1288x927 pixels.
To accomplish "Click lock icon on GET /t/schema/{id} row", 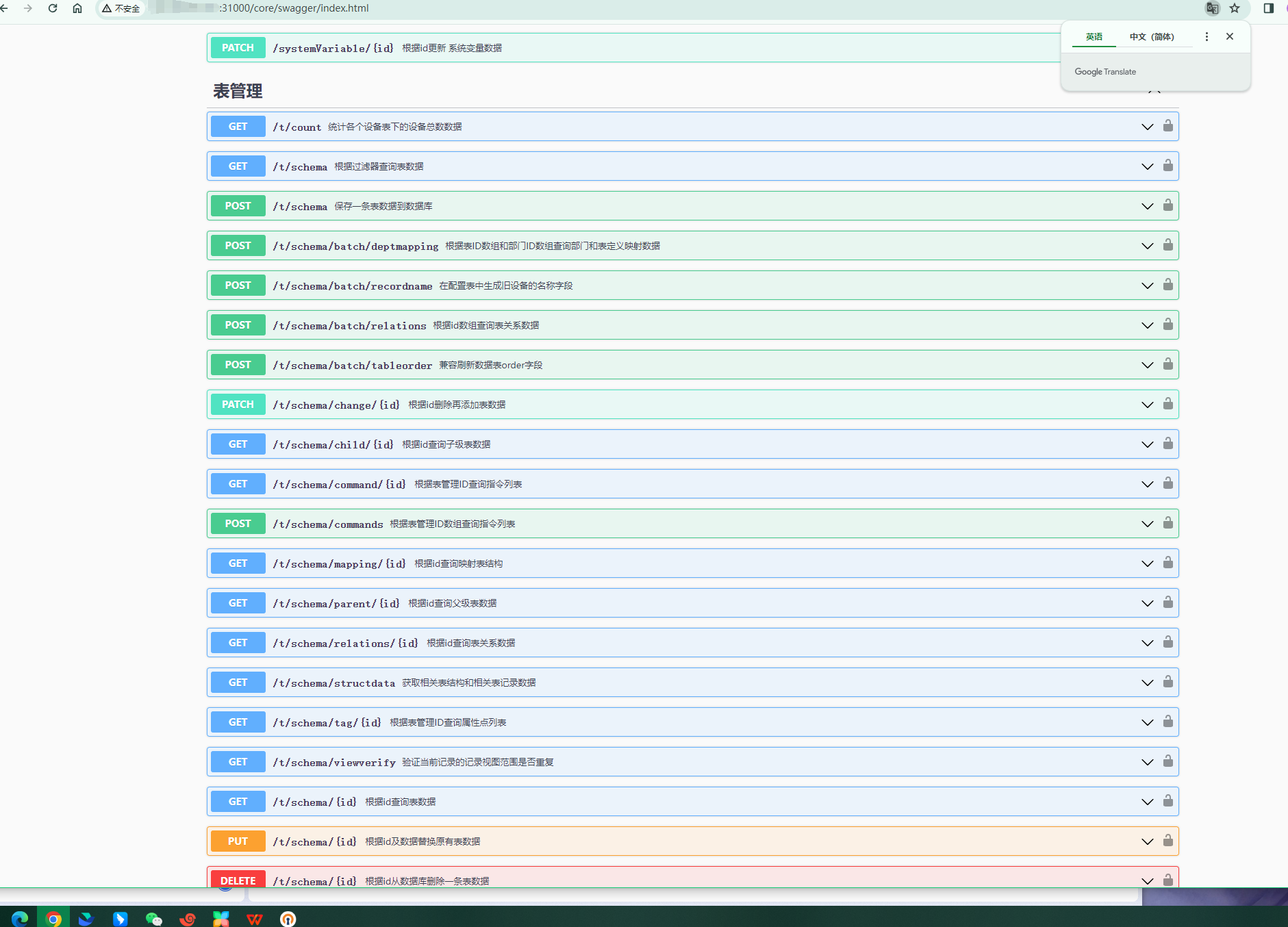I will pyautogui.click(x=1168, y=801).
